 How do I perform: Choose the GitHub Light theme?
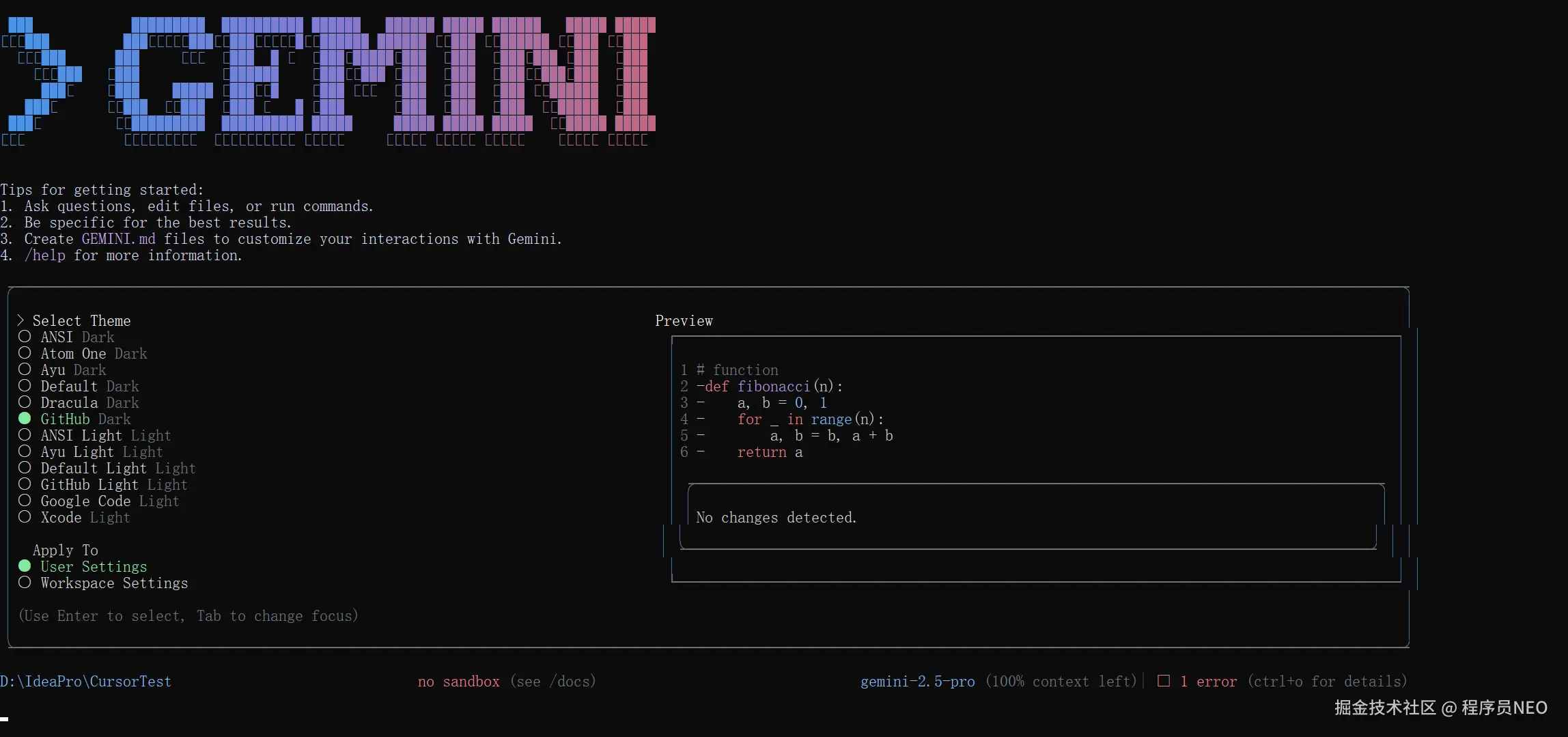103,485
